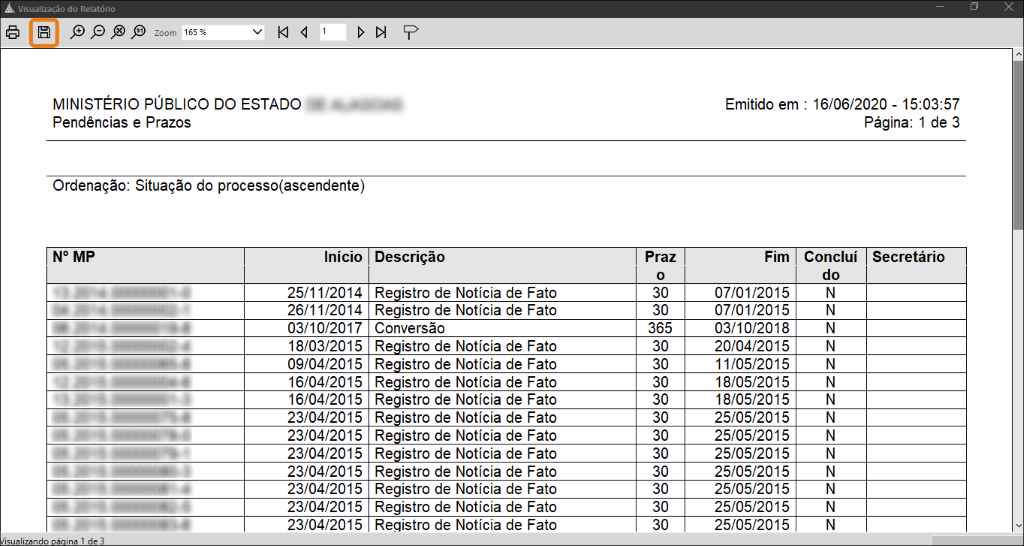1024x546 pixels.
Task: Click the signpost icon in the toolbar
Action: pyautogui.click(x=410, y=32)
